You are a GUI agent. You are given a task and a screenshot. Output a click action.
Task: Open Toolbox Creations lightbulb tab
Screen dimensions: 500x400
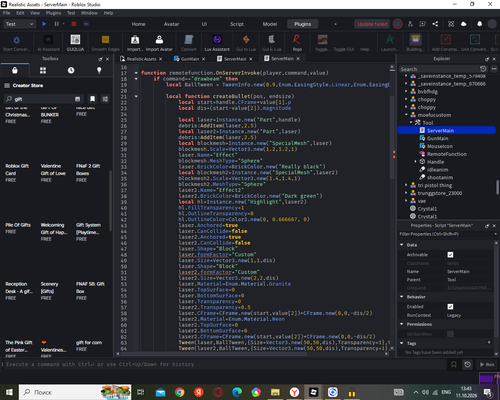coord(99,70)
